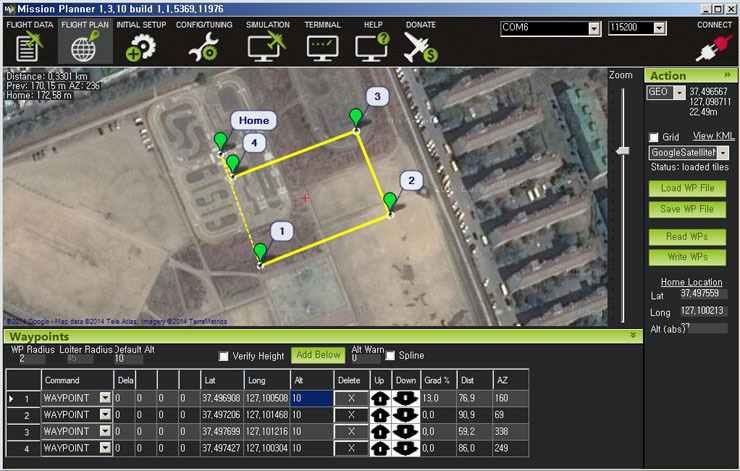740x471 pixels.
Task: Click the Write WPs button
Action: [x=687, y=257]
